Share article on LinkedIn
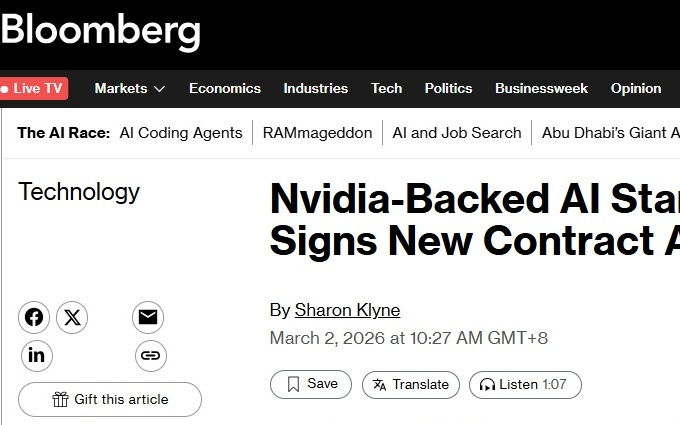This screenshot has width=680, height=425. (x=36, y=355)
